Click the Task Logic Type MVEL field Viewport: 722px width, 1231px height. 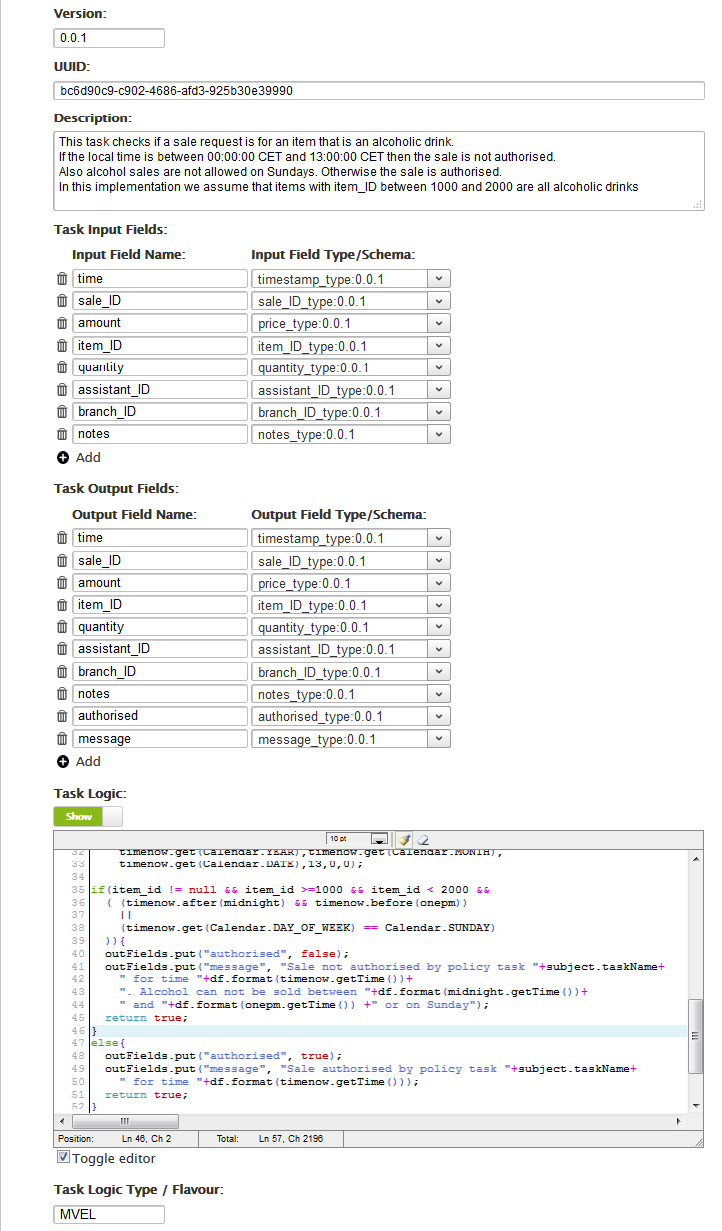click(x=109, y=1214)
